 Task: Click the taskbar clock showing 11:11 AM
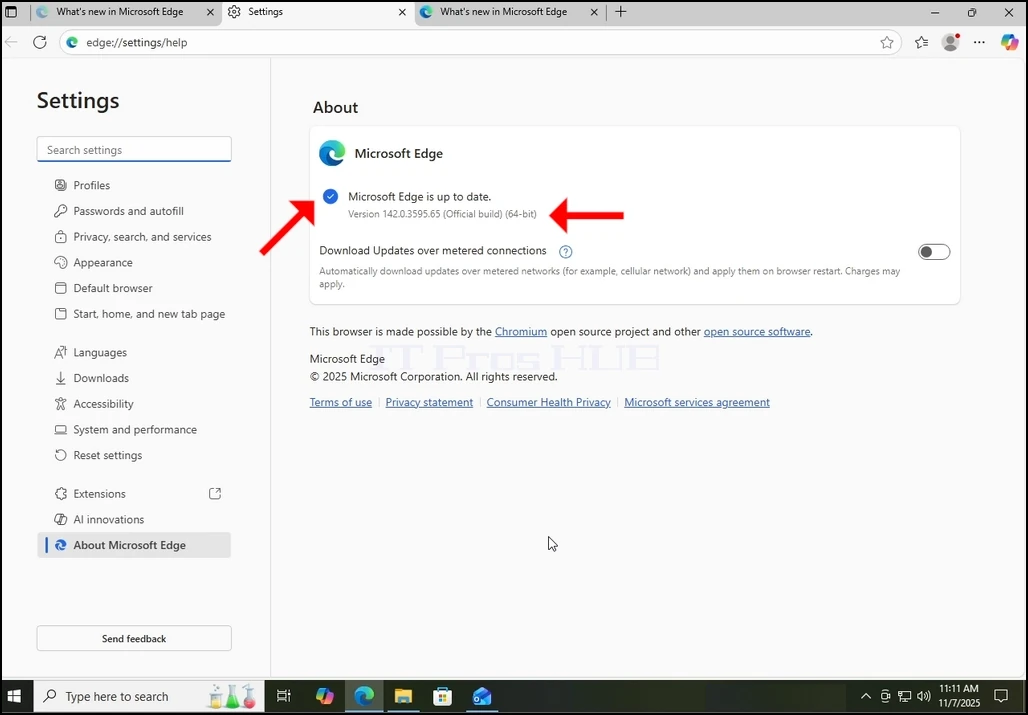[x=959, y=696]
